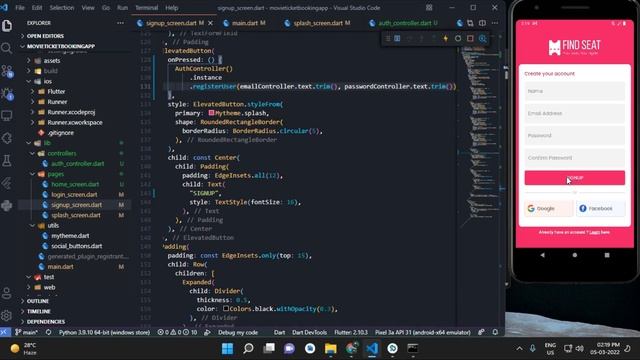Click the debug pause icon
The image size is (640, 360).
coord(397,38)
